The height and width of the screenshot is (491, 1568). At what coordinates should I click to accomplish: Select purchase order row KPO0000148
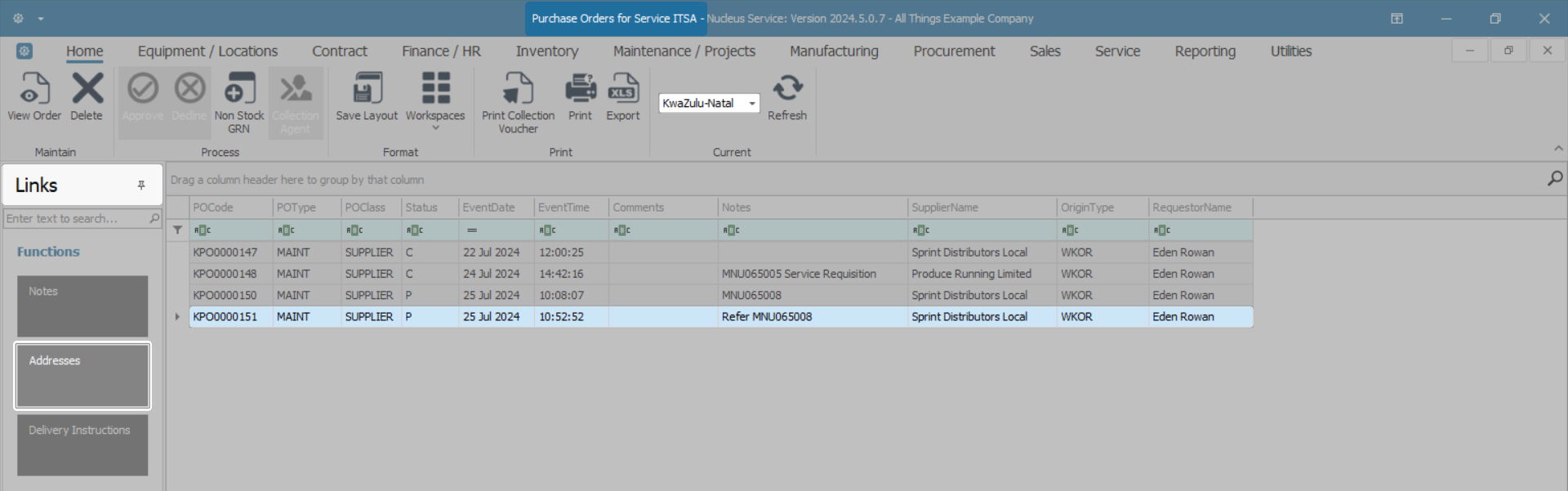(225, 274)
